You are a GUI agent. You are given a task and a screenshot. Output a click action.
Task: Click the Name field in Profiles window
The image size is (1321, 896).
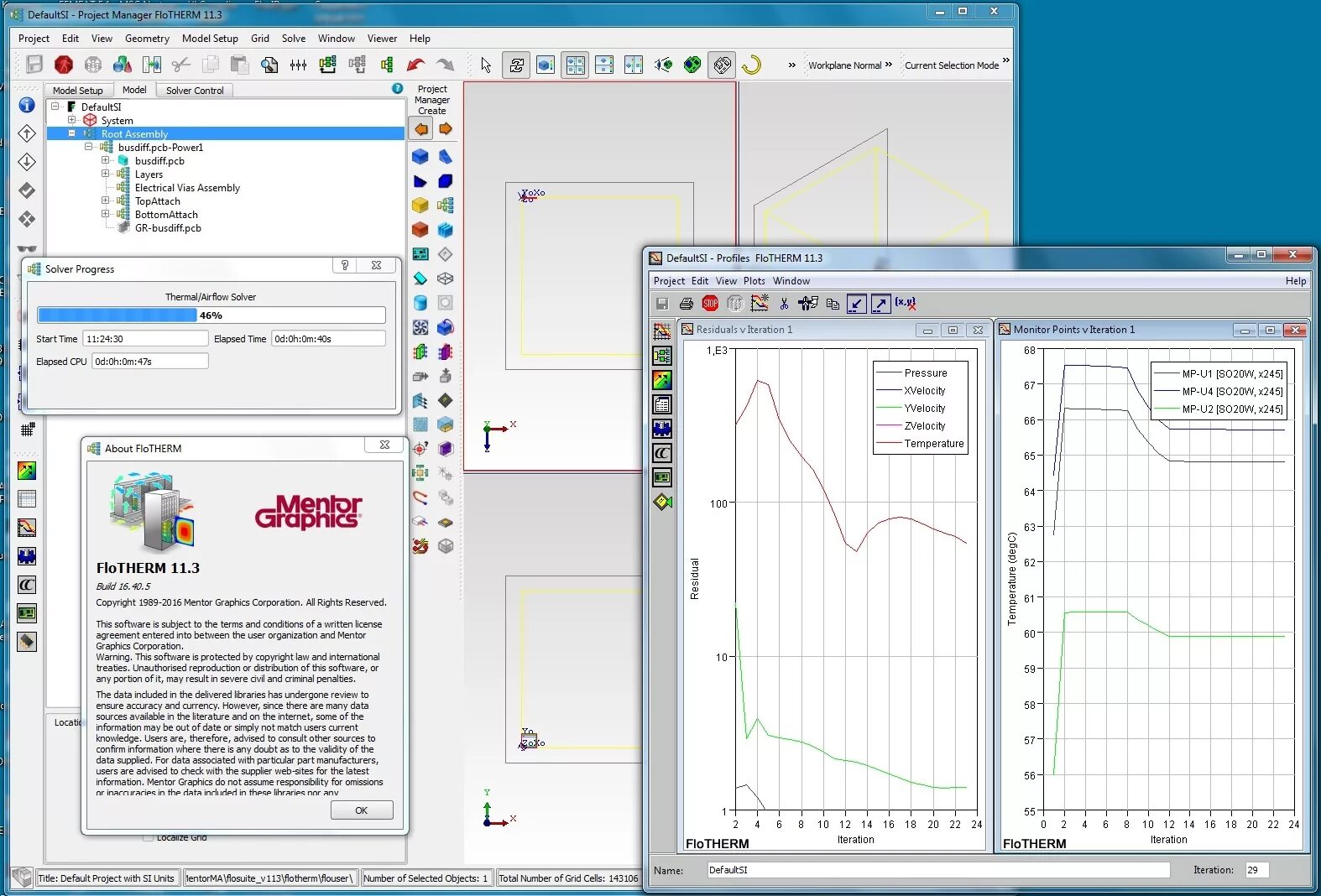tap(938, 870)
